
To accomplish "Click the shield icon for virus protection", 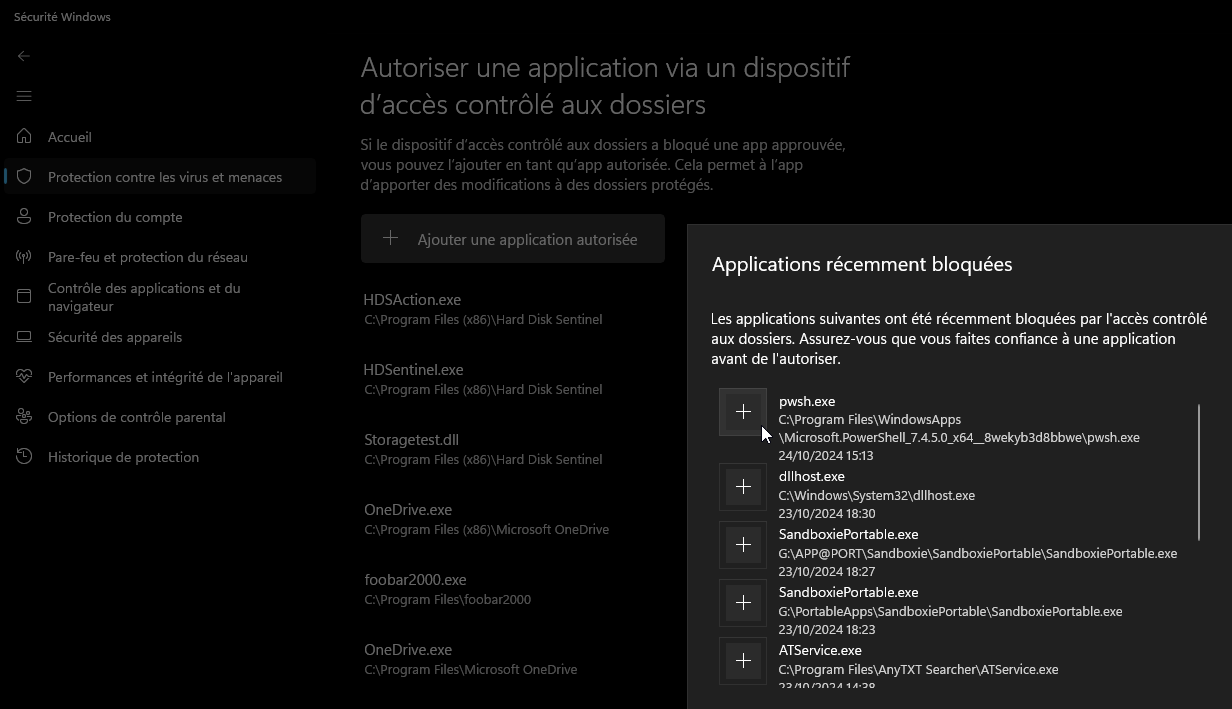I will tap(24, 177).
